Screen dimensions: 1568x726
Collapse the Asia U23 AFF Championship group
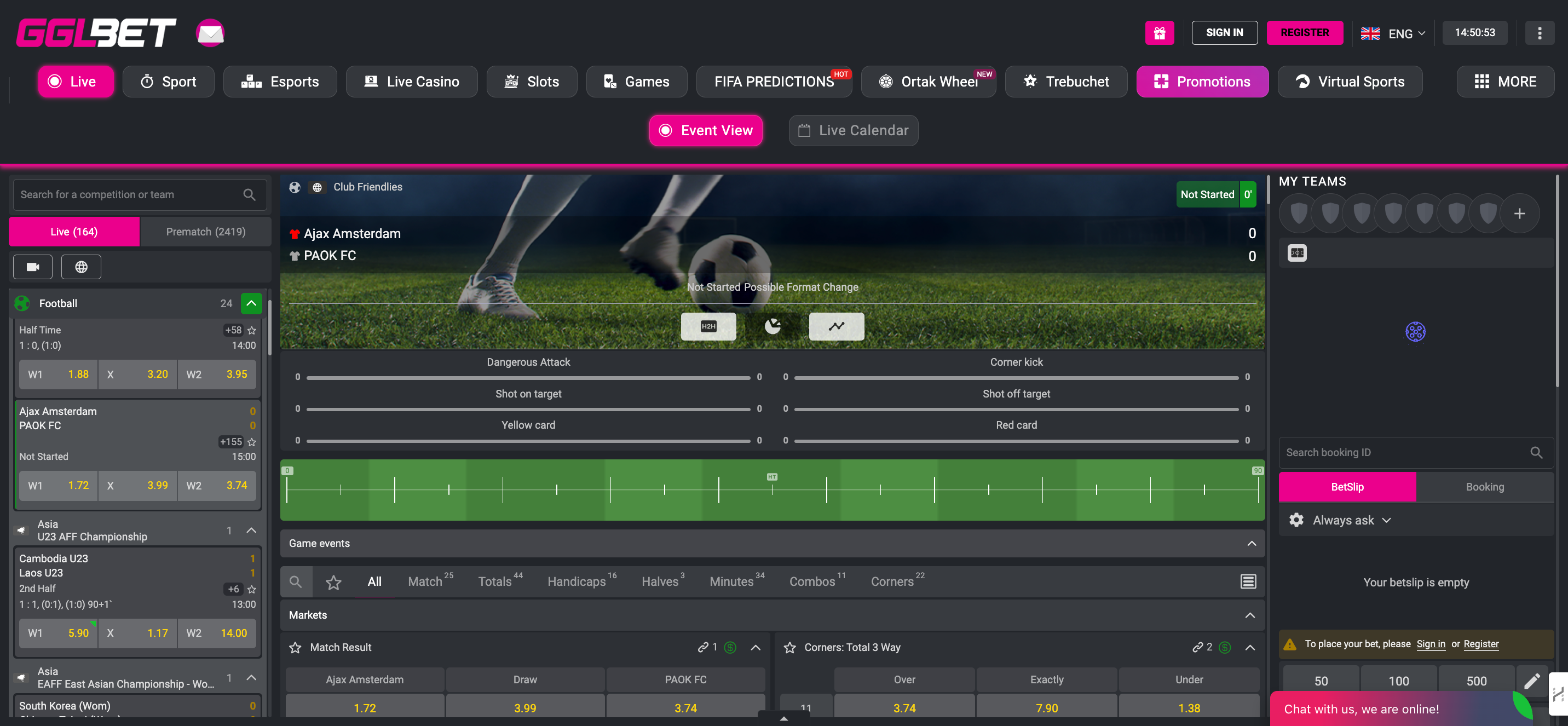251,531
